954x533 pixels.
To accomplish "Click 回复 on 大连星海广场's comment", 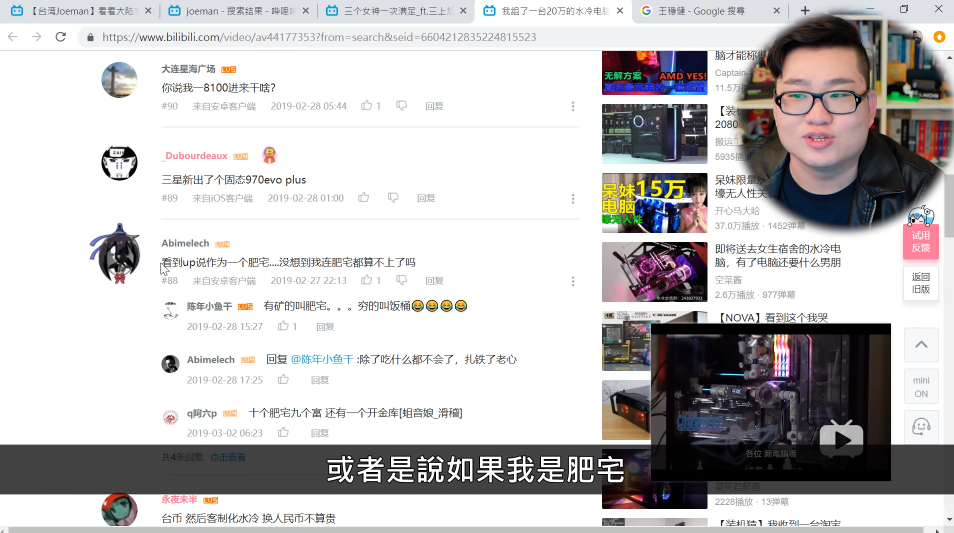I will tap(434, 106).
